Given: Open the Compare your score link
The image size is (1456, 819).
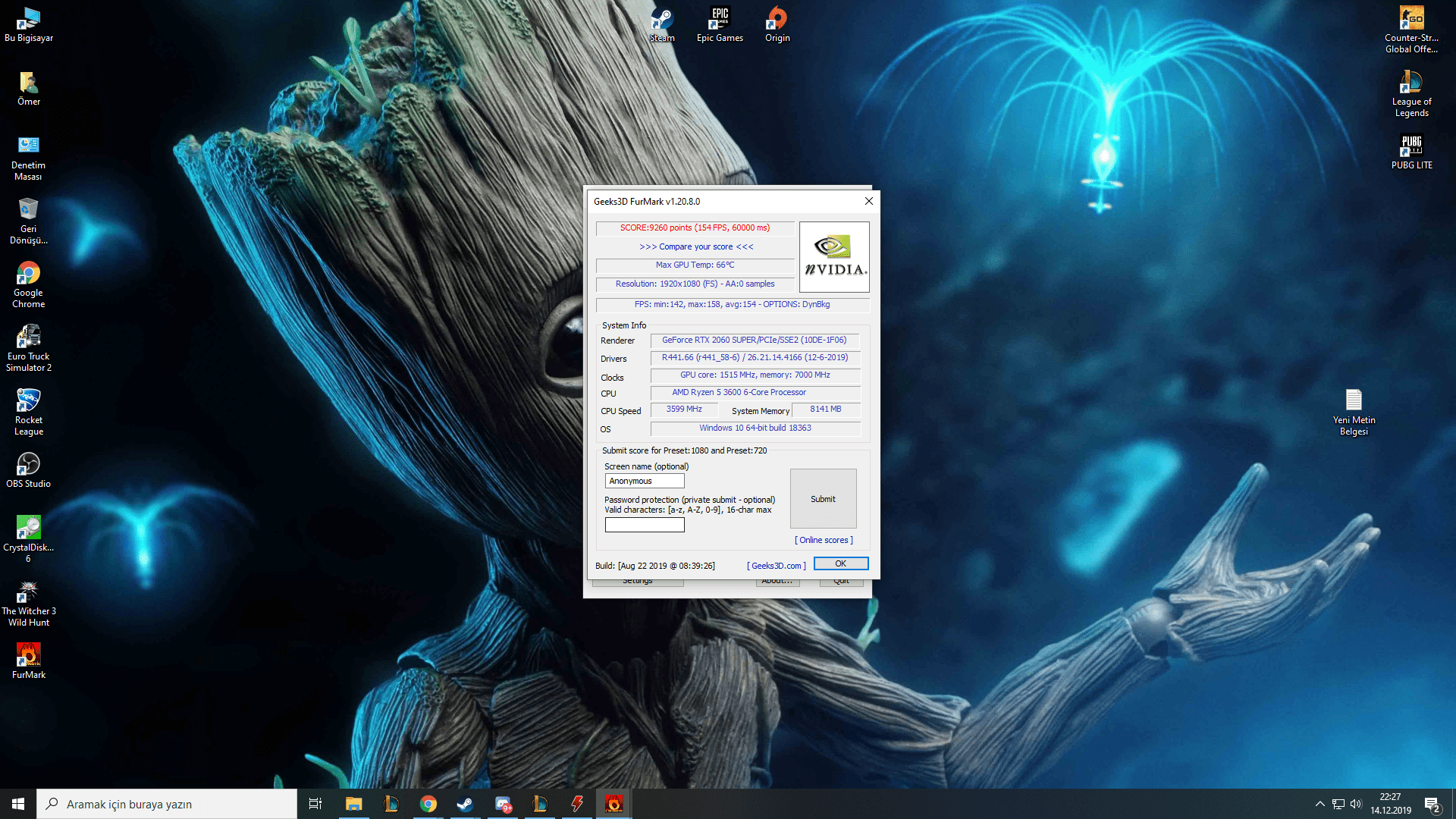Looking at the screenshot, I should pos(695,246).
